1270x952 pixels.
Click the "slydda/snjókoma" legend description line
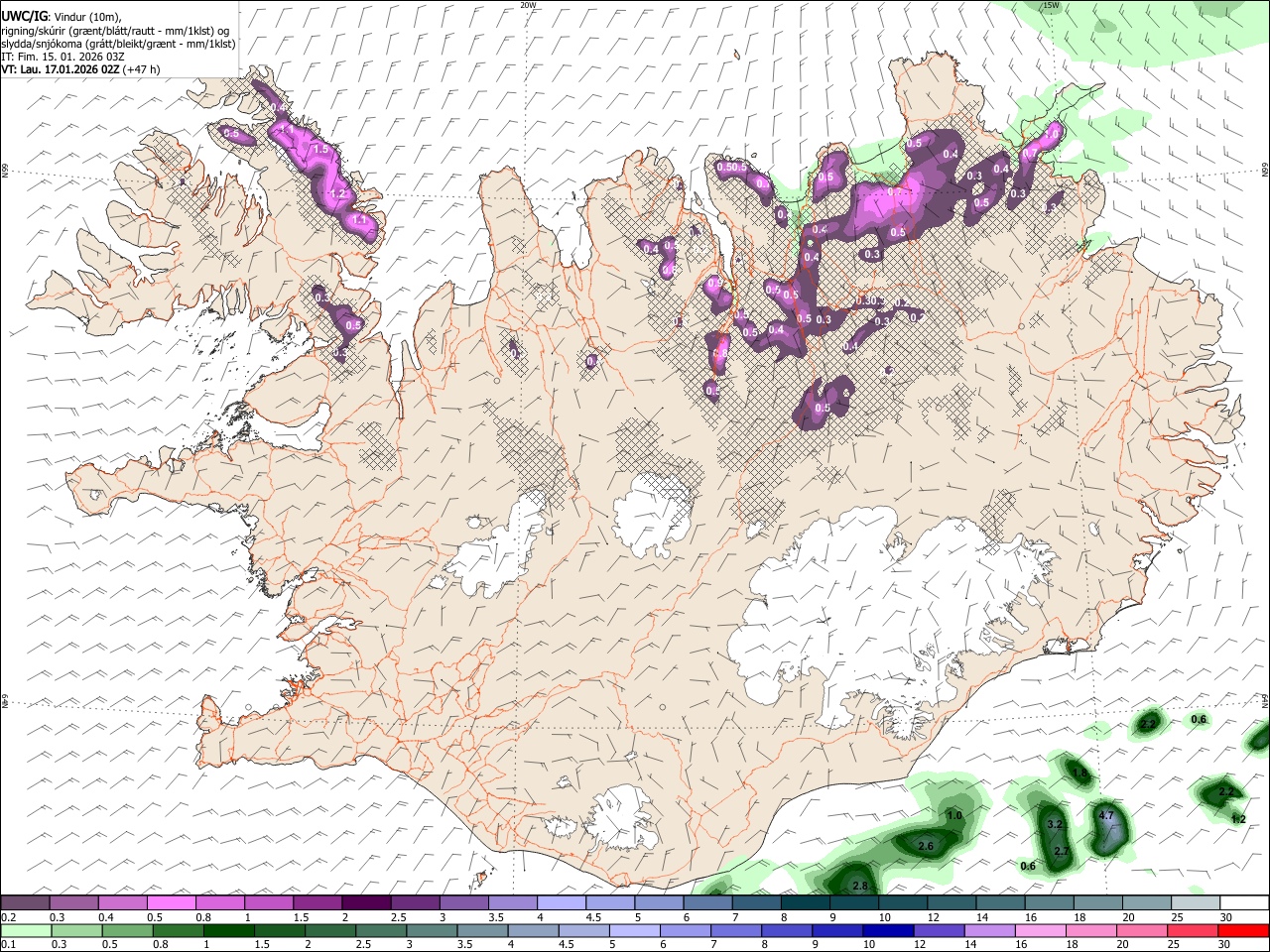click(118, 44)
